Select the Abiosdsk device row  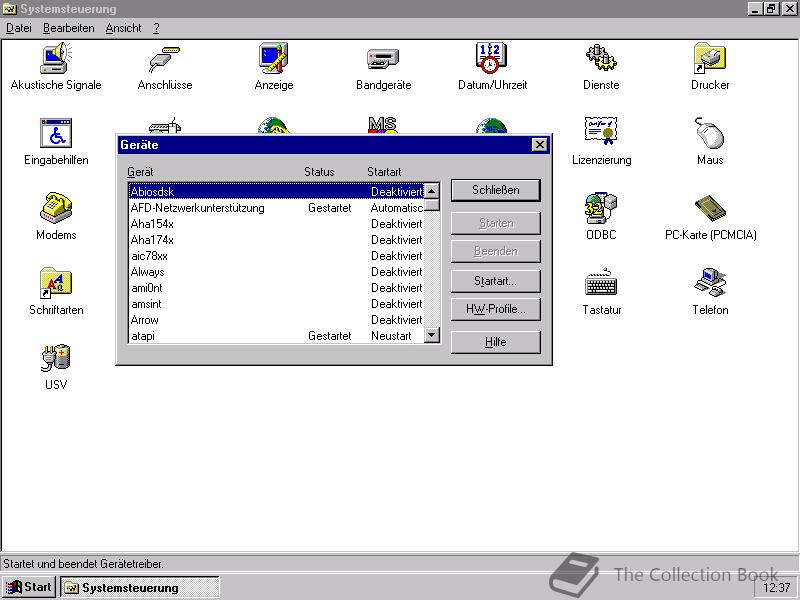(x=276, y=191)
